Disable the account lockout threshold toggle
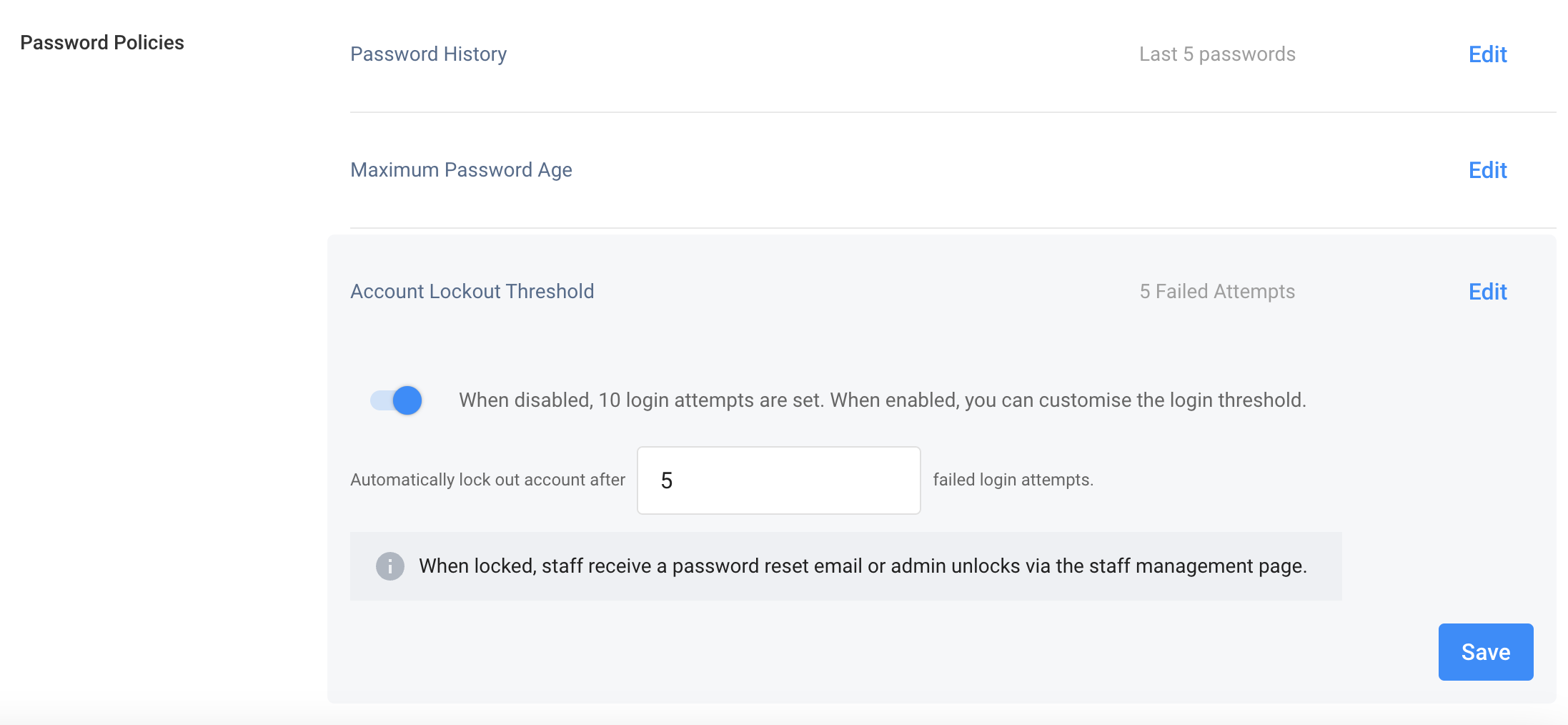 pos(396,400)
